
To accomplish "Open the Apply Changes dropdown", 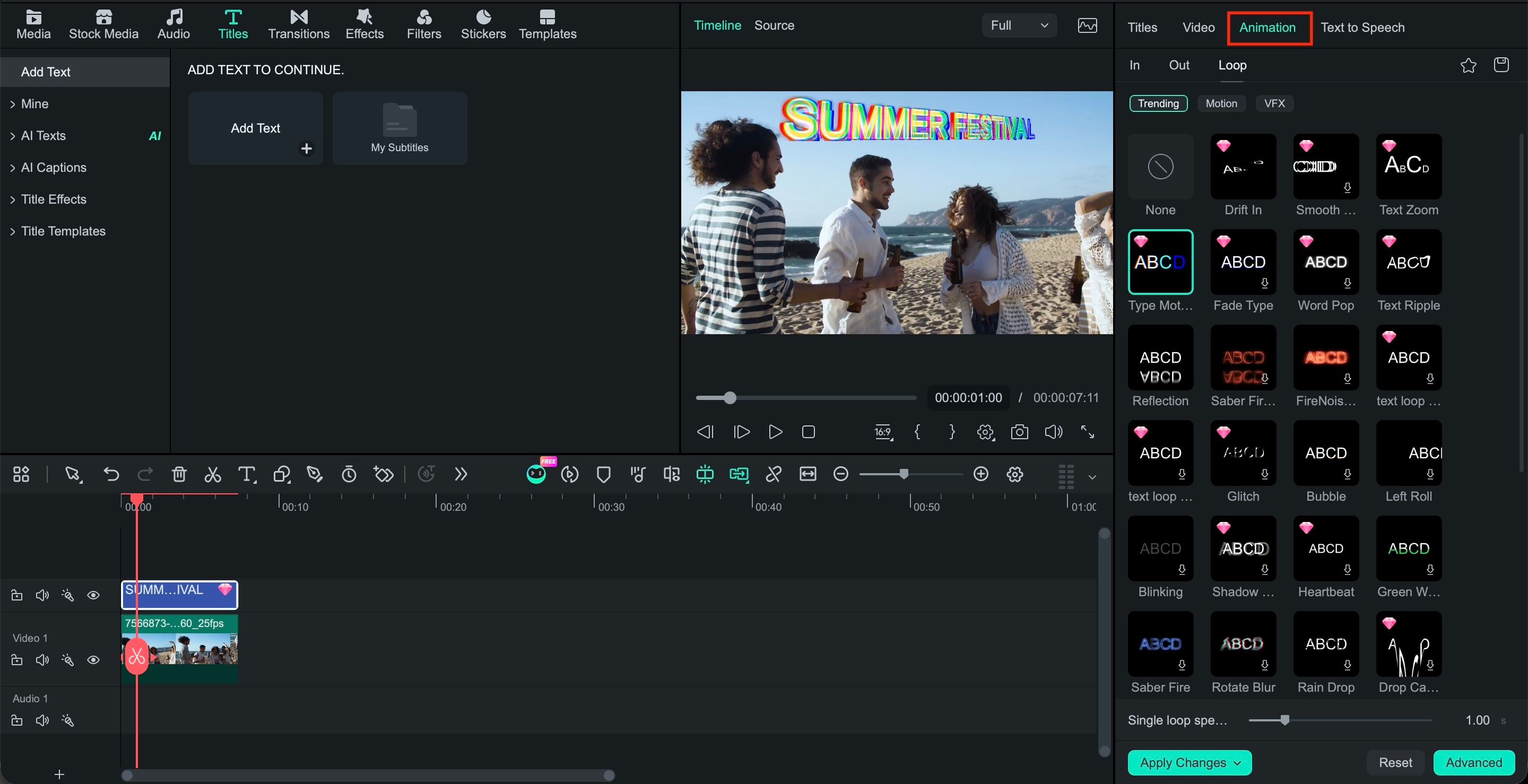I will (x=1190, y=763).
